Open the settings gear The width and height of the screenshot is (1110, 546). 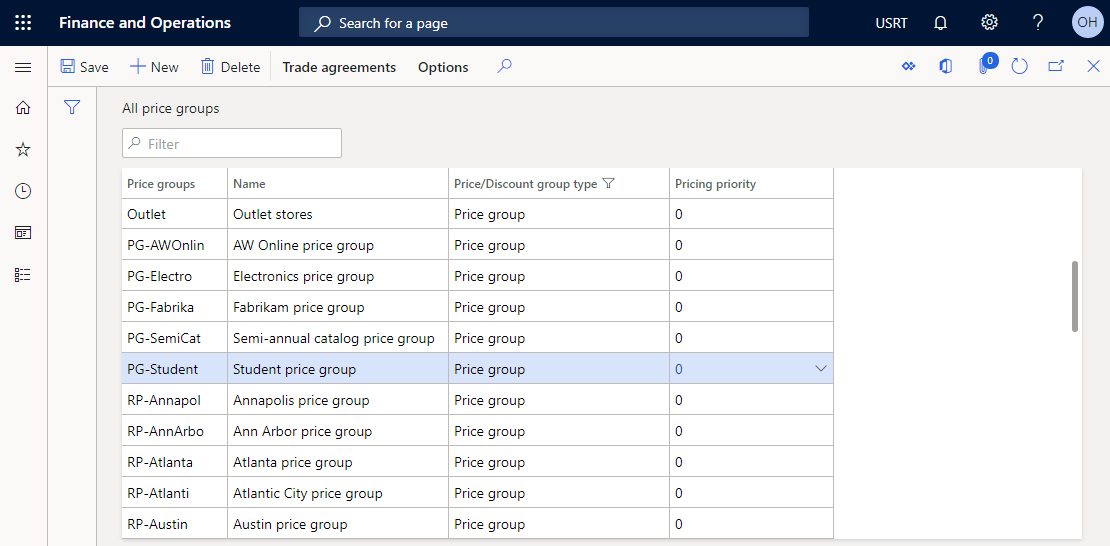989,23
